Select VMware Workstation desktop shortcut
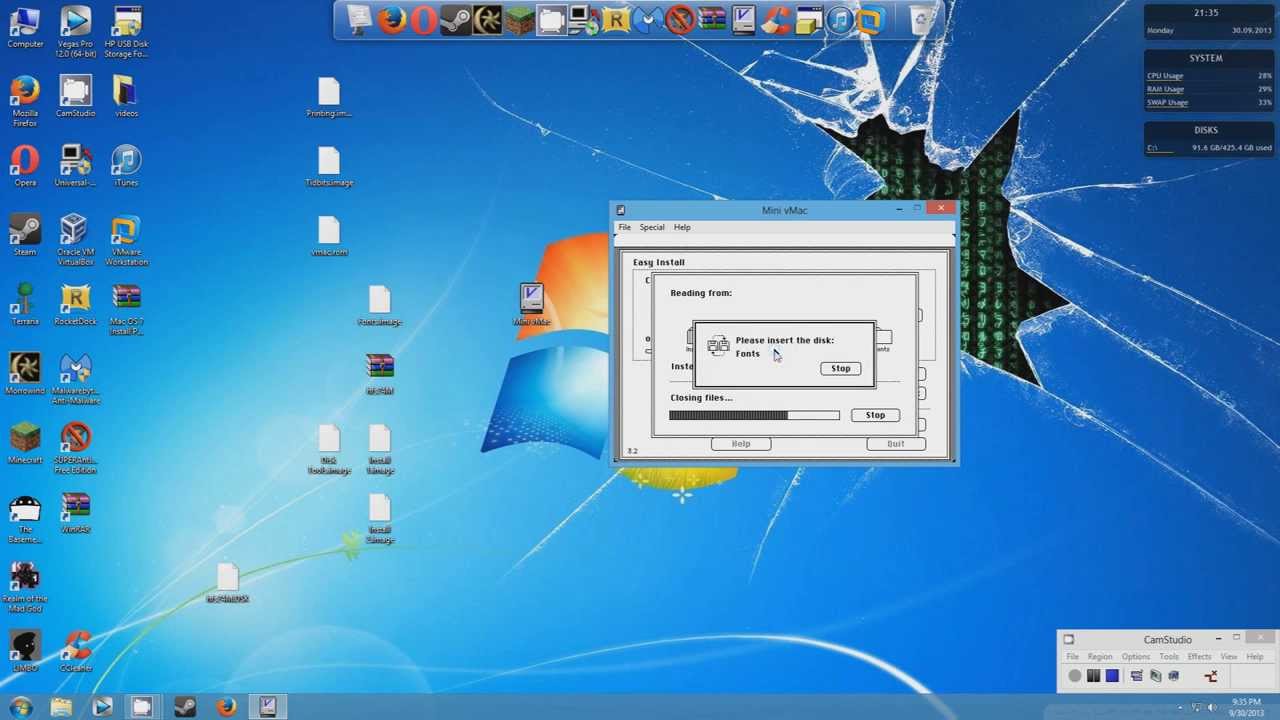The image size is (1280, 720). tap(126, 240)
